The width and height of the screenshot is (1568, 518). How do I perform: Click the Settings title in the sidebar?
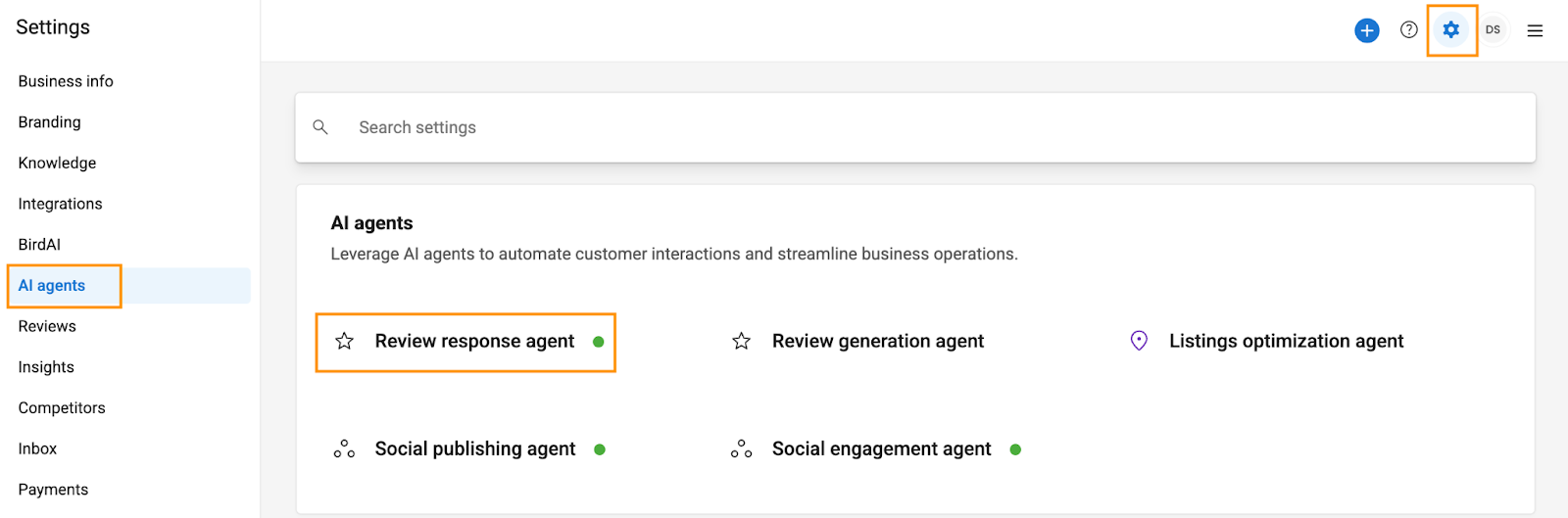pyautogui.click(x=53, y=27)
